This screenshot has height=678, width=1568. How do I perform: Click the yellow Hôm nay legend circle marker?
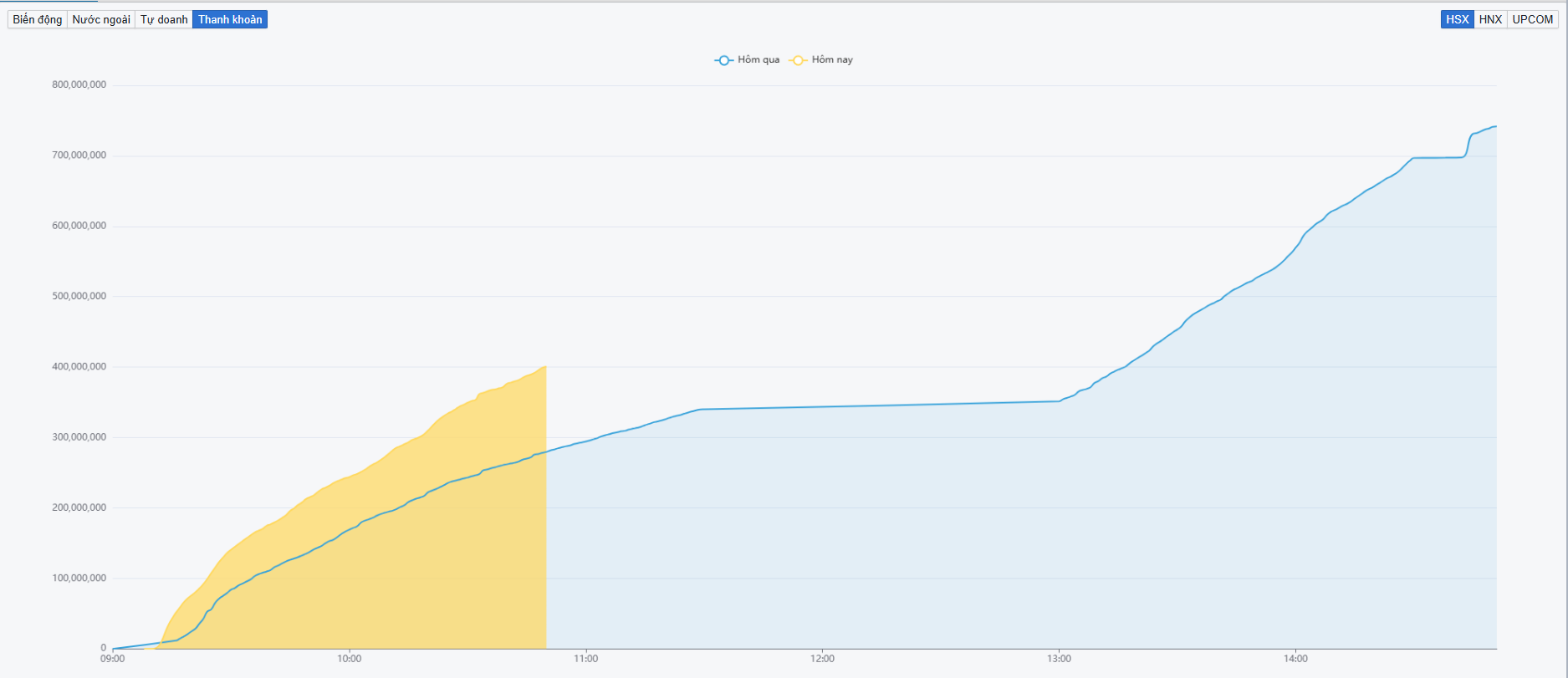coord(798,60)
